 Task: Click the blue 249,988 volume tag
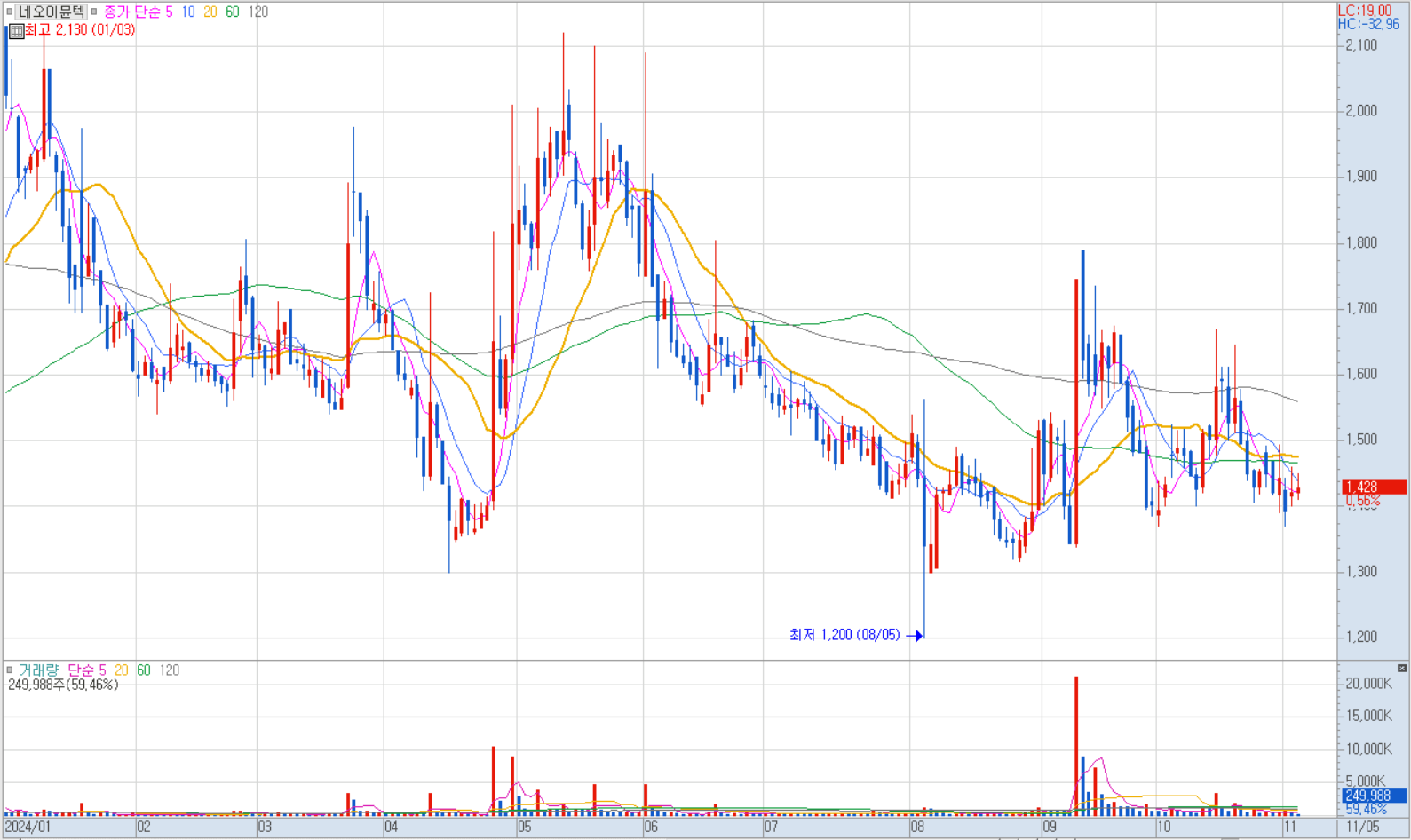point(1375,796)
